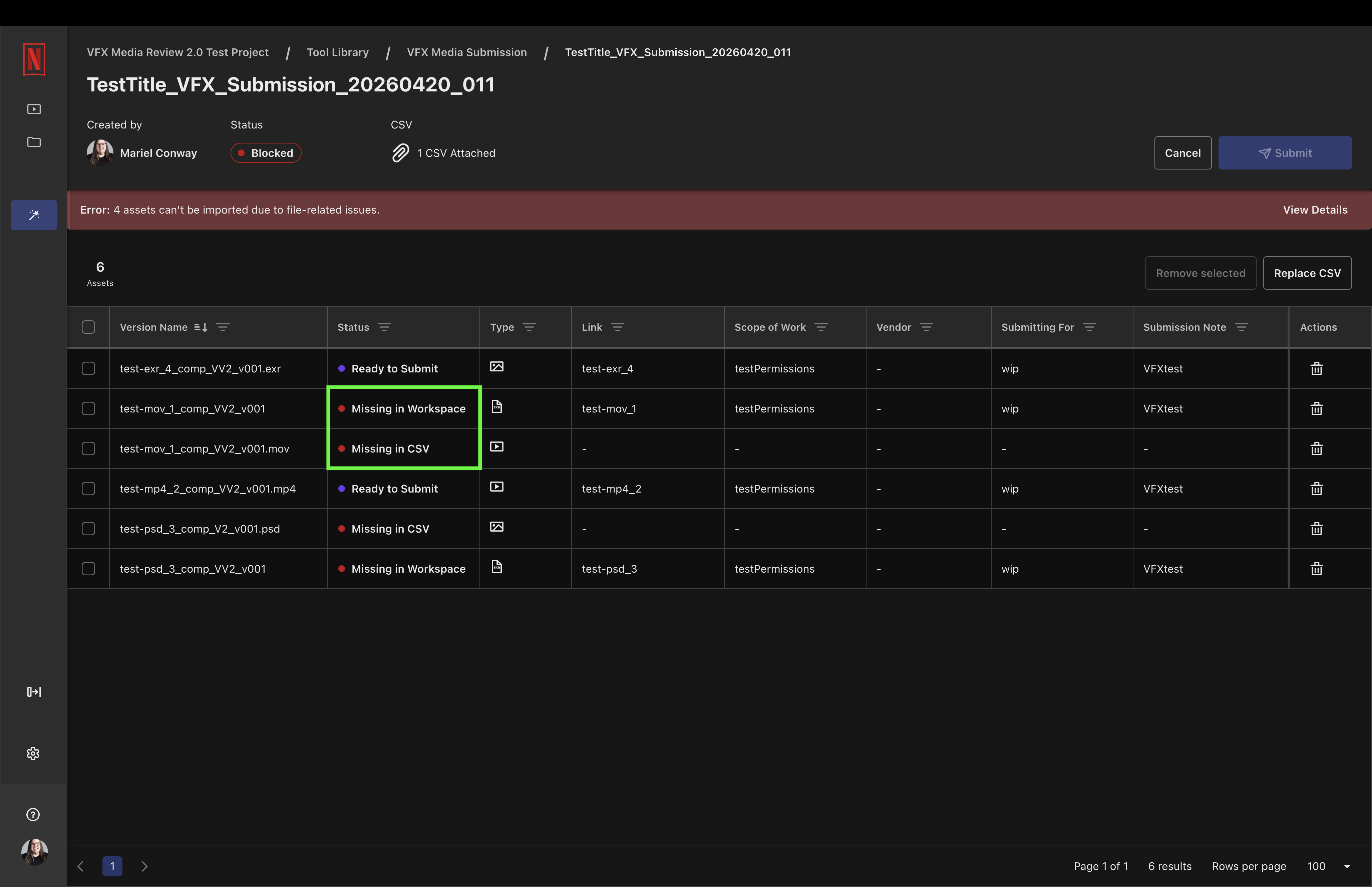Go to the next page arrow
The width and height of the screenshot is (1372, 887).
click(144, 866)
